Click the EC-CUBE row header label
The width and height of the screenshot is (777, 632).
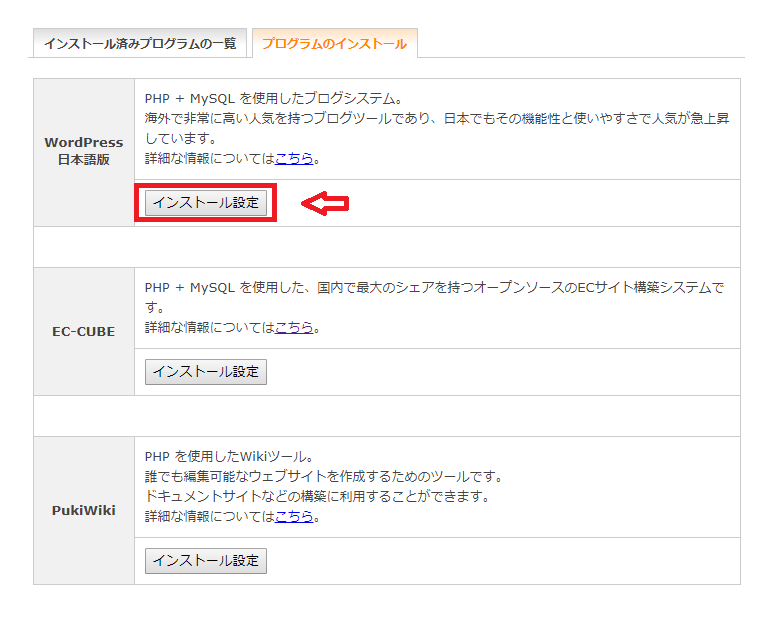[84, 332]
